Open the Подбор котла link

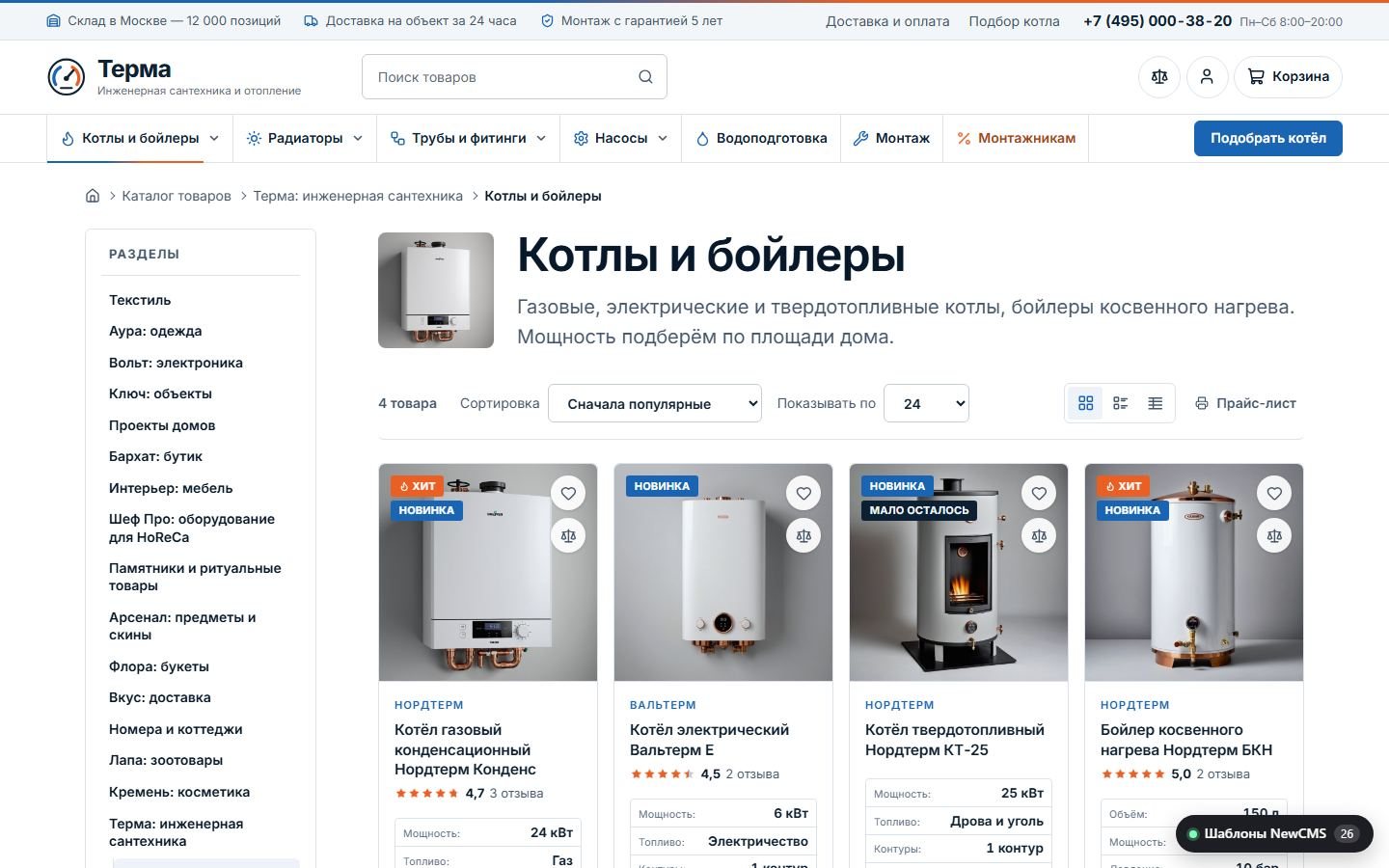click(1014, 21)
